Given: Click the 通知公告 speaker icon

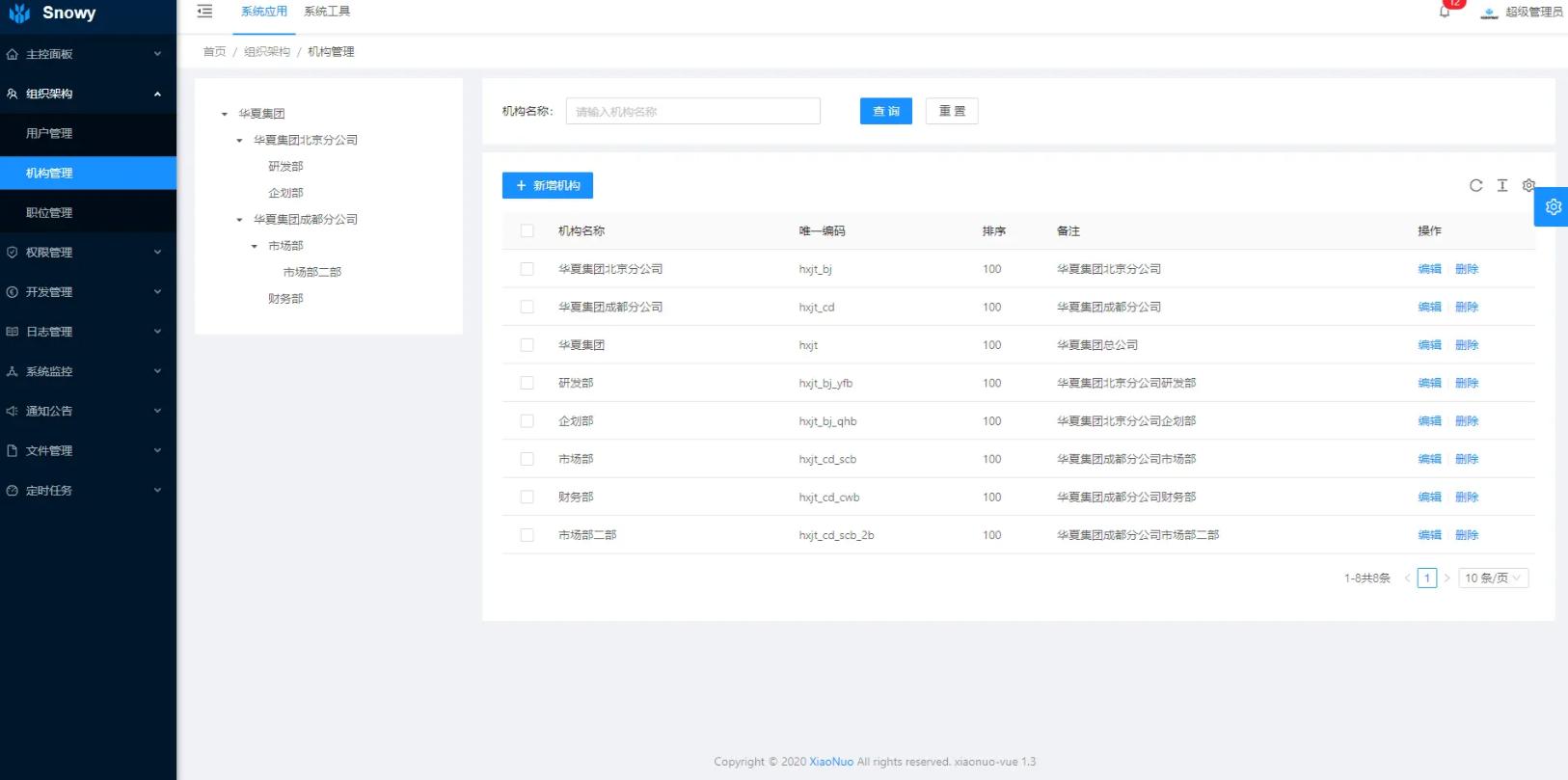Looking at the screenshot, I should tap(13, 411).
